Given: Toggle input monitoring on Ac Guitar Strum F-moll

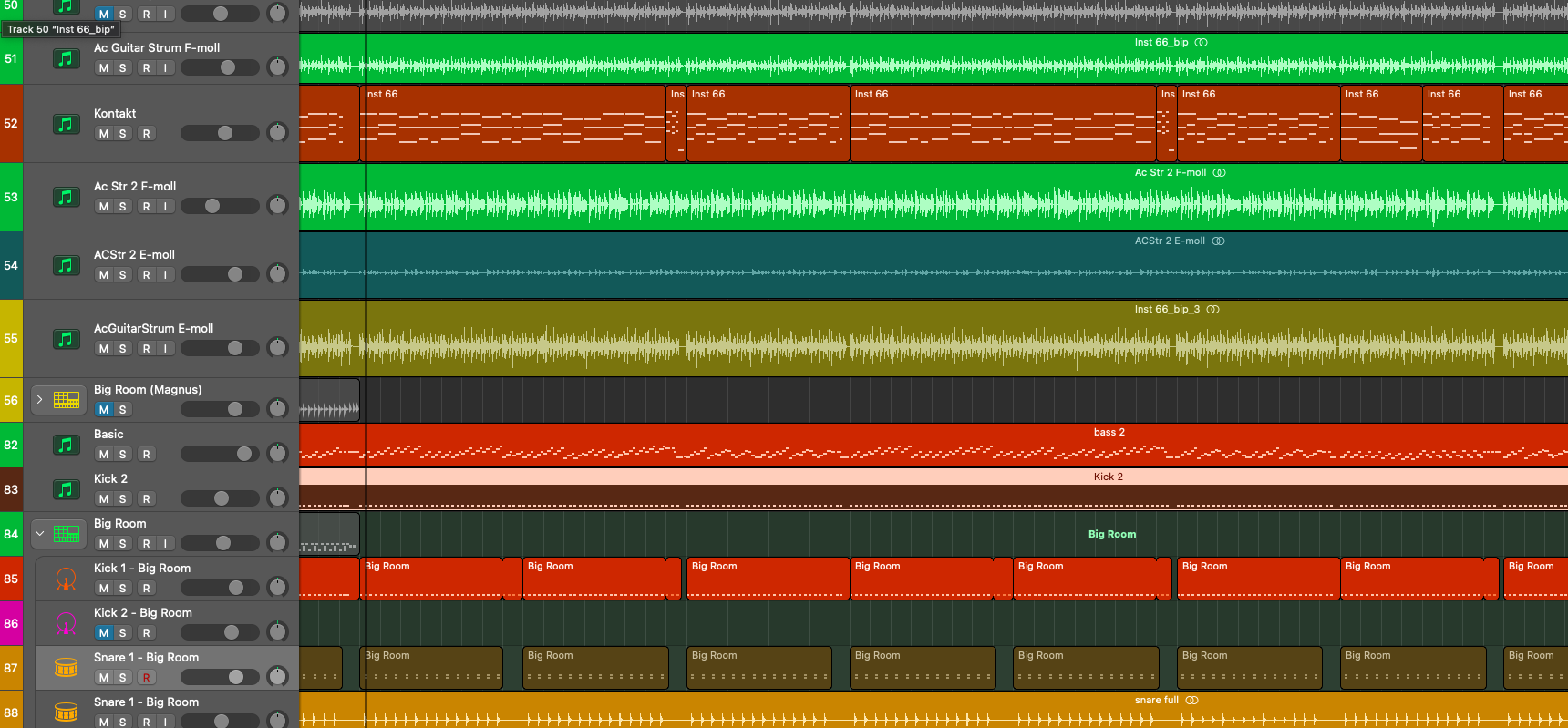Looking at the screenshot, I should click(165, 67).
